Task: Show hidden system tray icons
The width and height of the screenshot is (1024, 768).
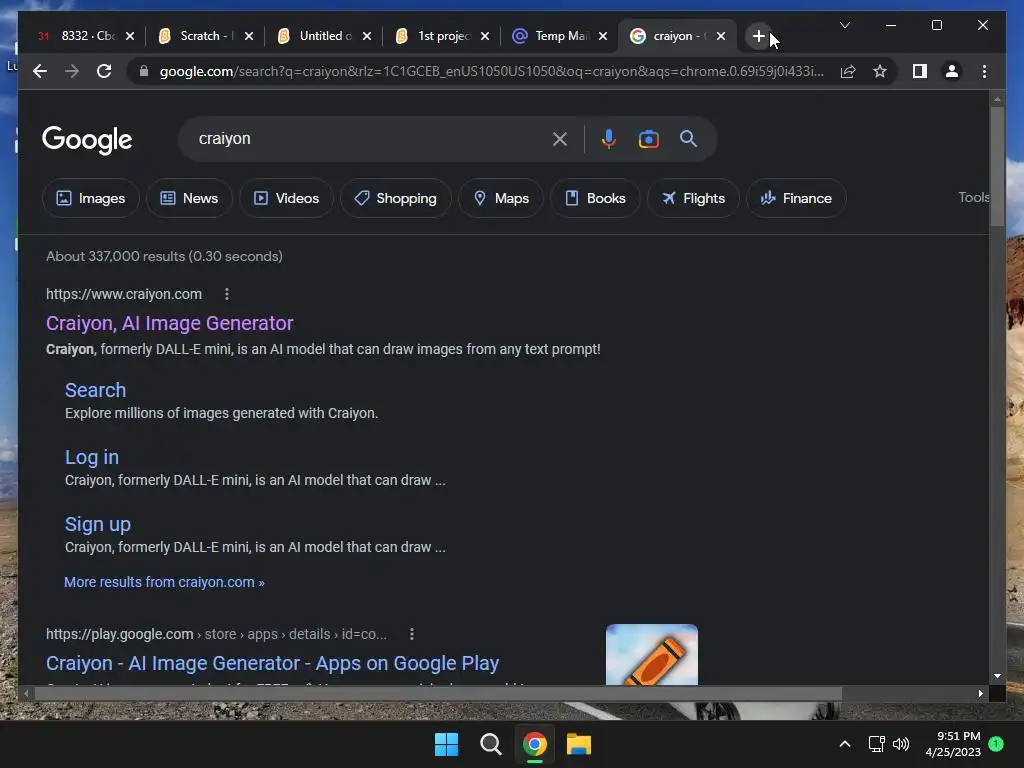Action: click(844, 744)
